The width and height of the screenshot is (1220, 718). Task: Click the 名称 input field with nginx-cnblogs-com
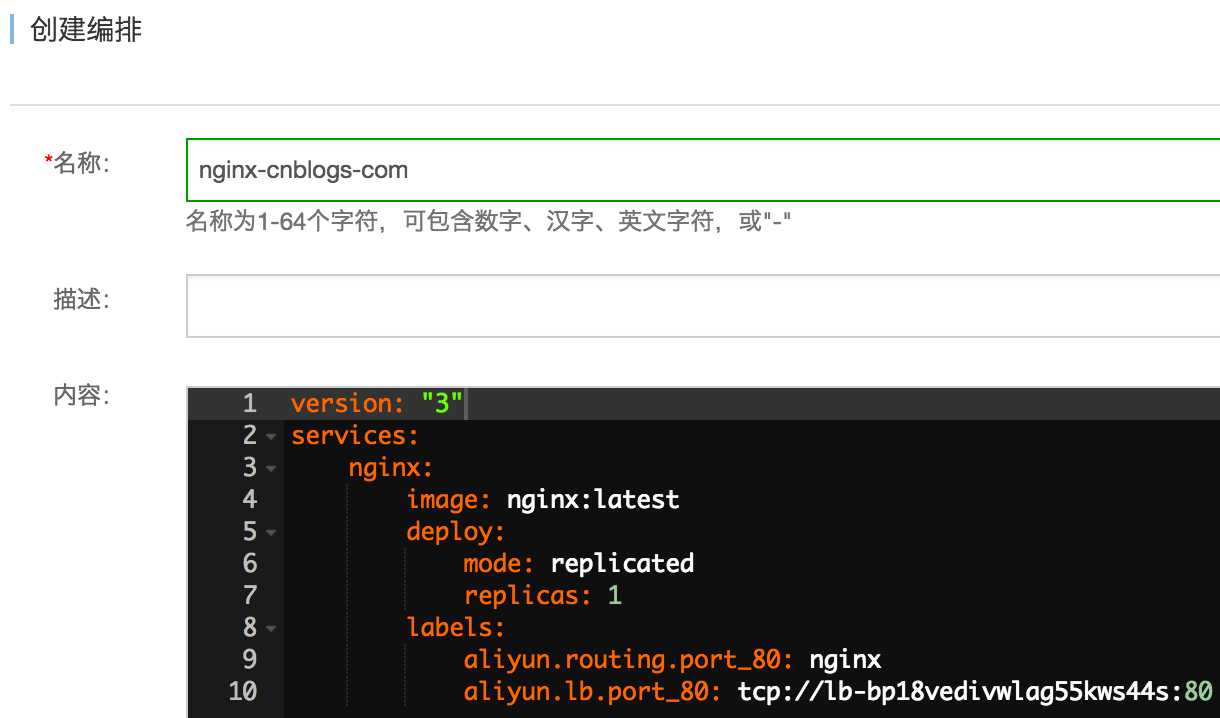[x=703, y=169]
